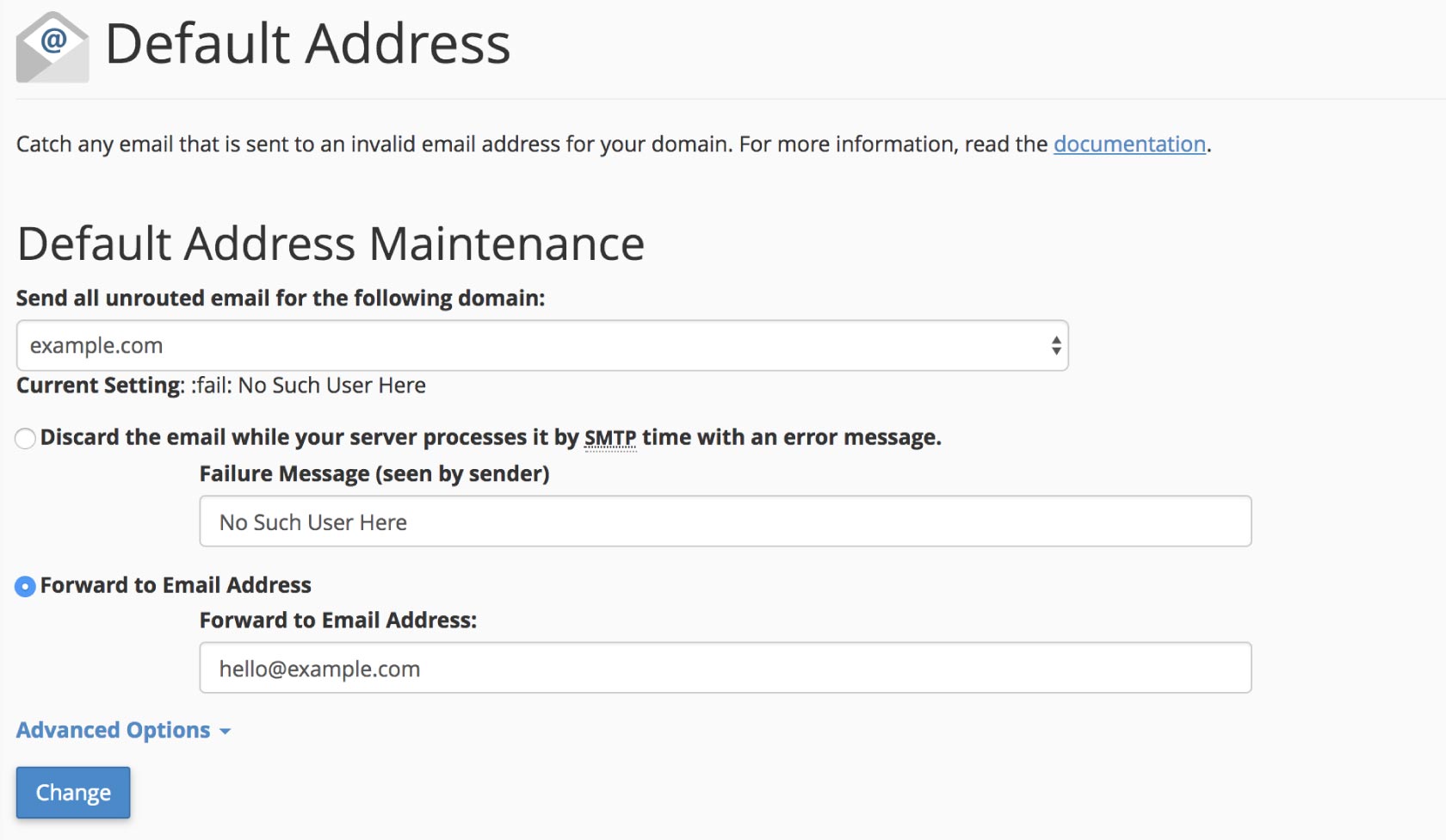Screen dimensions: 1446x840
Task: Click the Default Address envelope icon
Action: click(x=53, y=46)
